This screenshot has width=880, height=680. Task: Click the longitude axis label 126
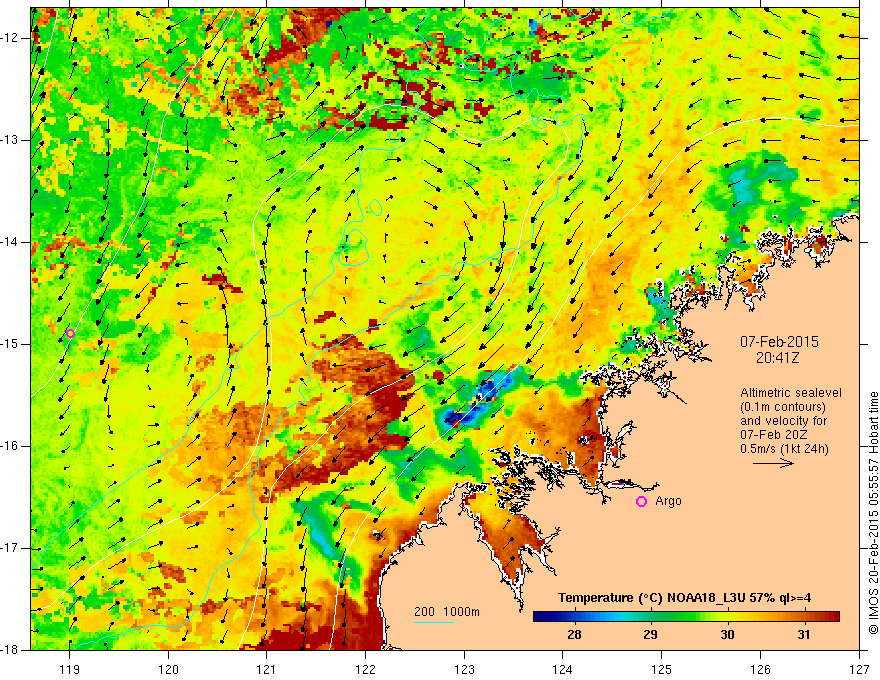tap(760, 669)
